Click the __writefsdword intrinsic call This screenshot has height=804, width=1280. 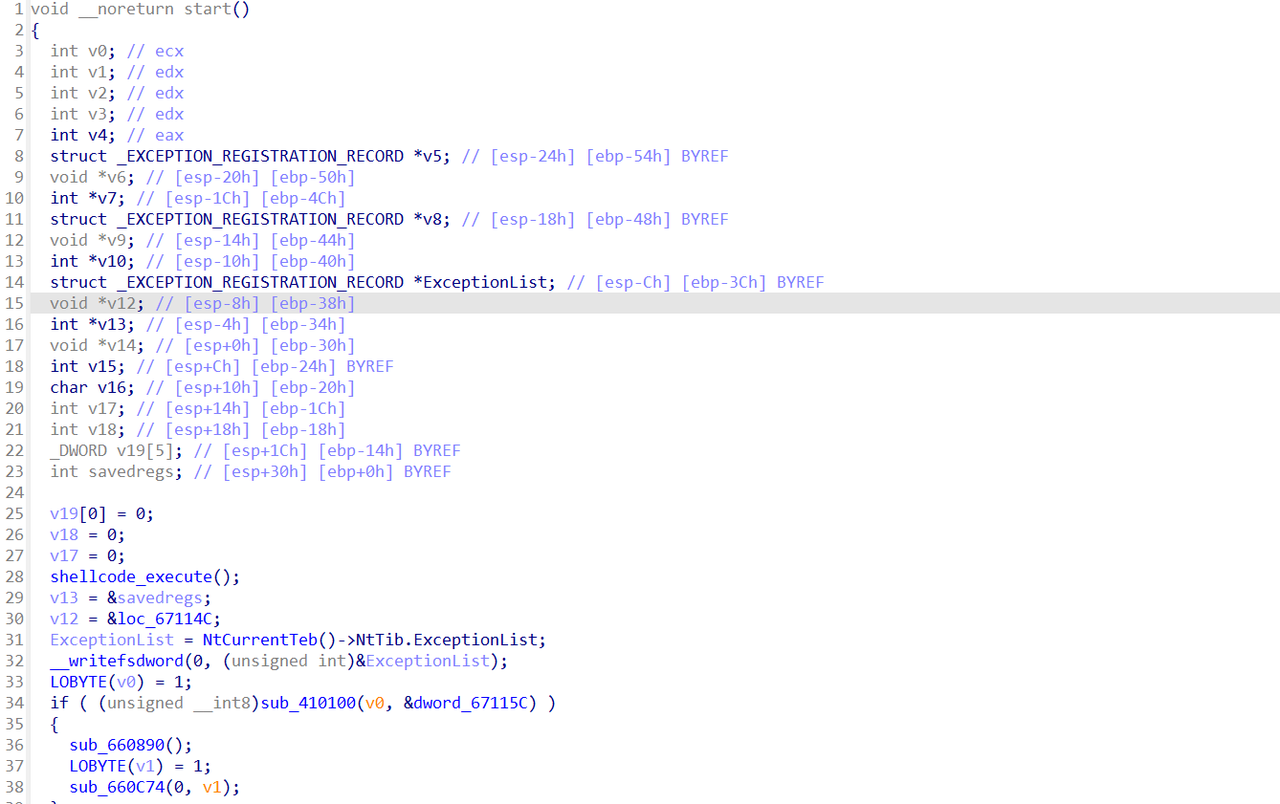coord(116,661)
